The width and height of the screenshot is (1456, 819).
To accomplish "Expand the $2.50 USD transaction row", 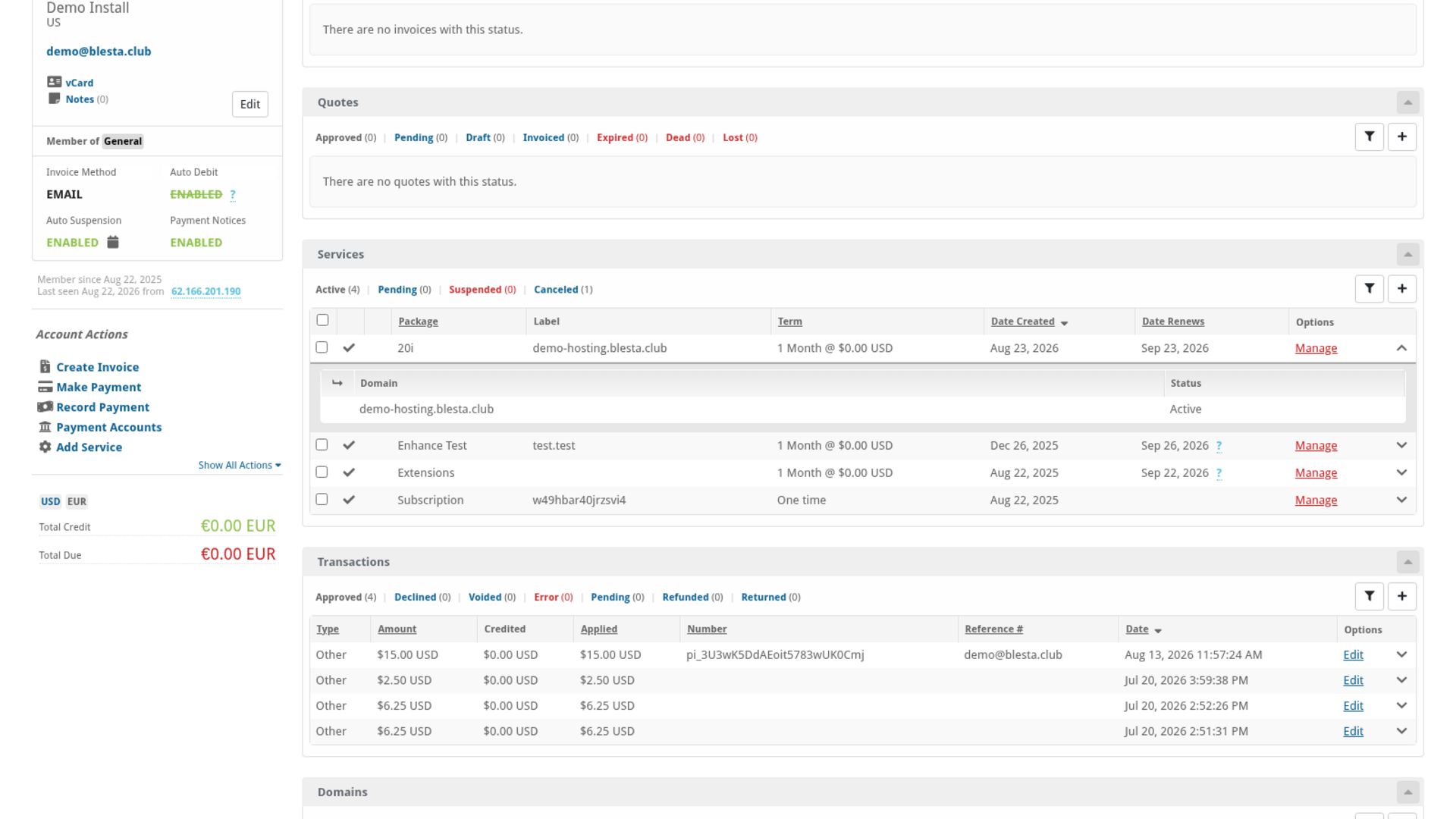I will tap(1401, 680).
